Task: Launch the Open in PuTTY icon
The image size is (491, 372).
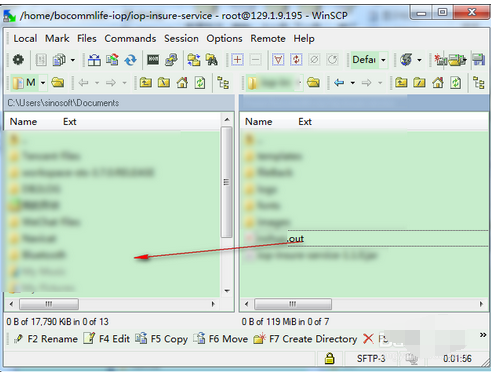Action: (x=171, y=60)
